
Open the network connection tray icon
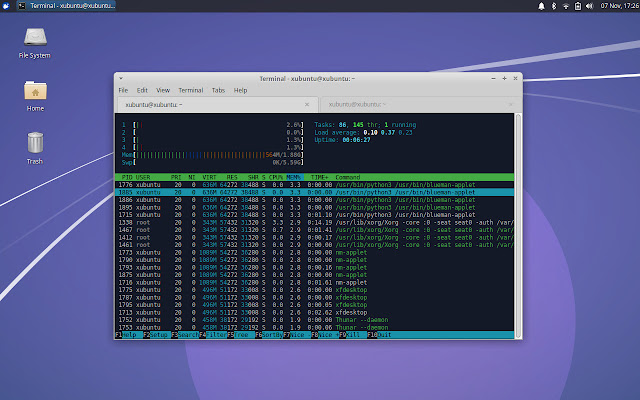point(566,6)
